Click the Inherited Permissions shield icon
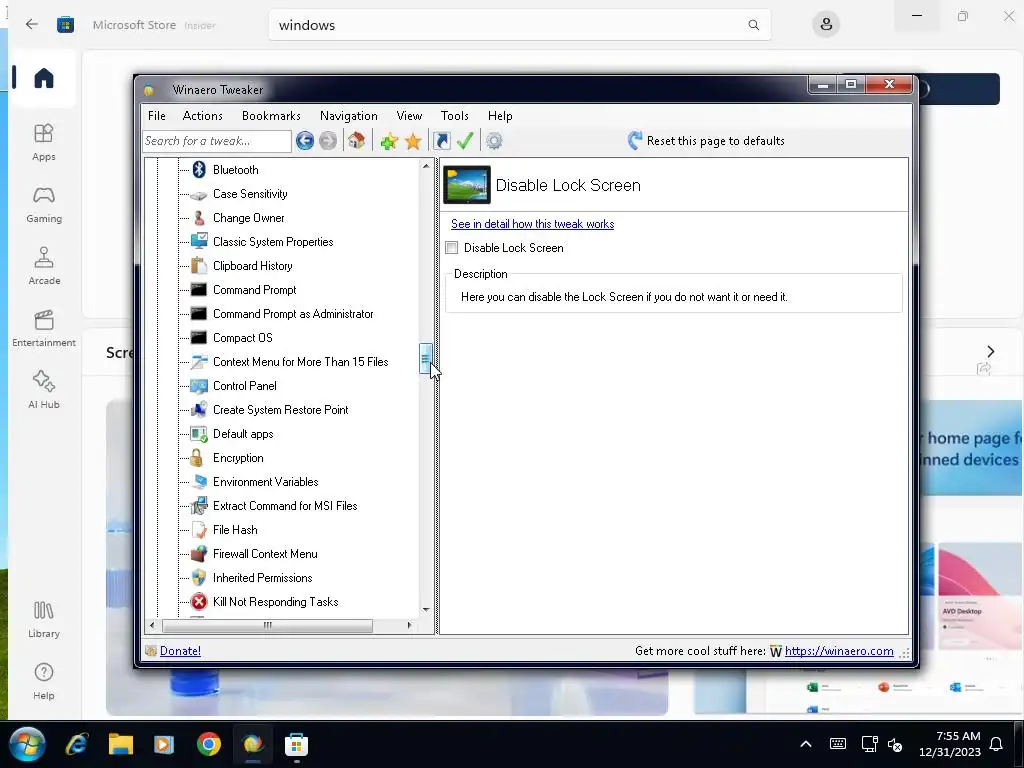Image resolution: width=1024 pixels, height=768 pixels. 199,578
